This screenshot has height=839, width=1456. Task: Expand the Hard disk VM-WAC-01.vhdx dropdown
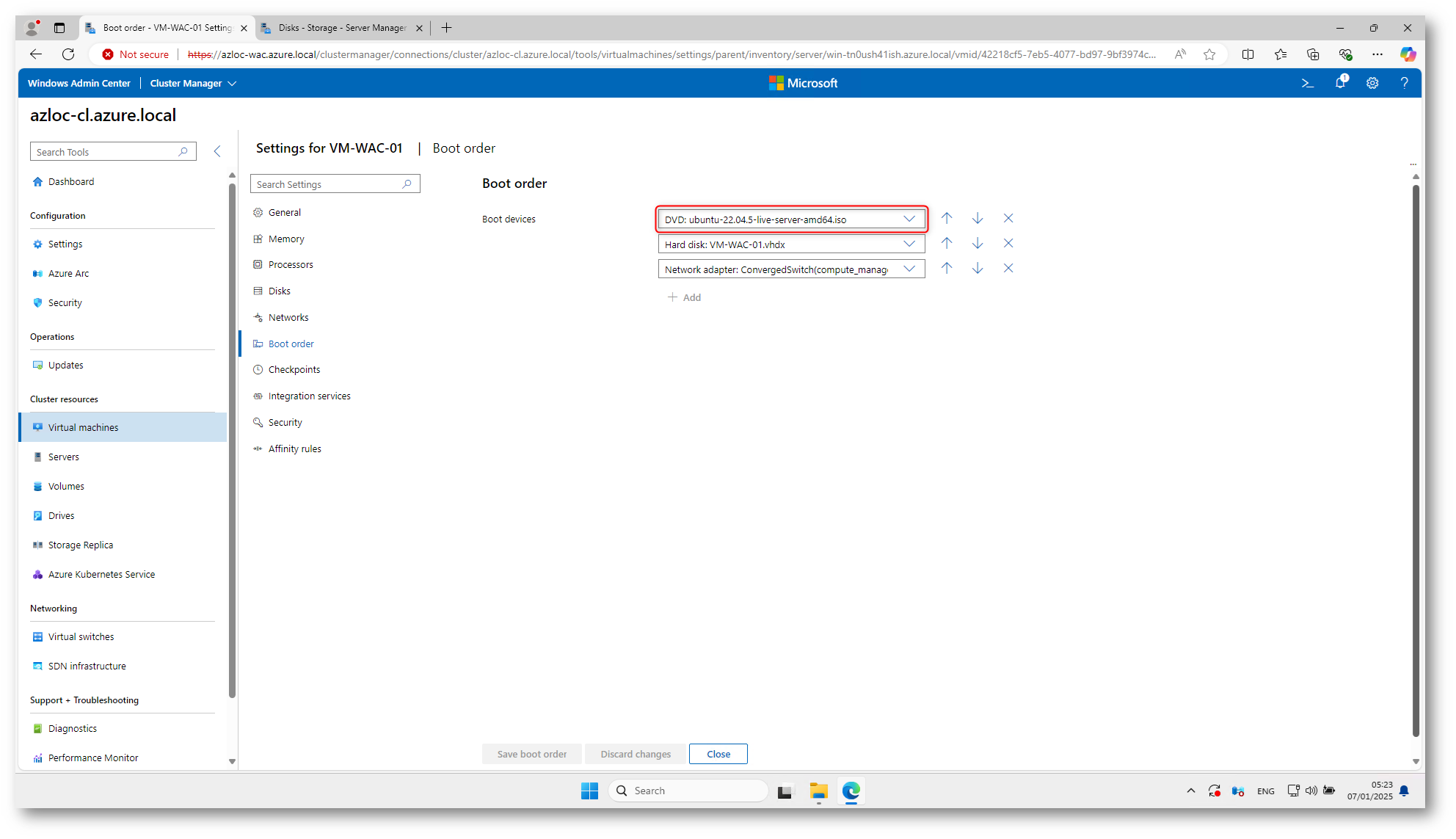pyautogui.click(x=909, y=244)
